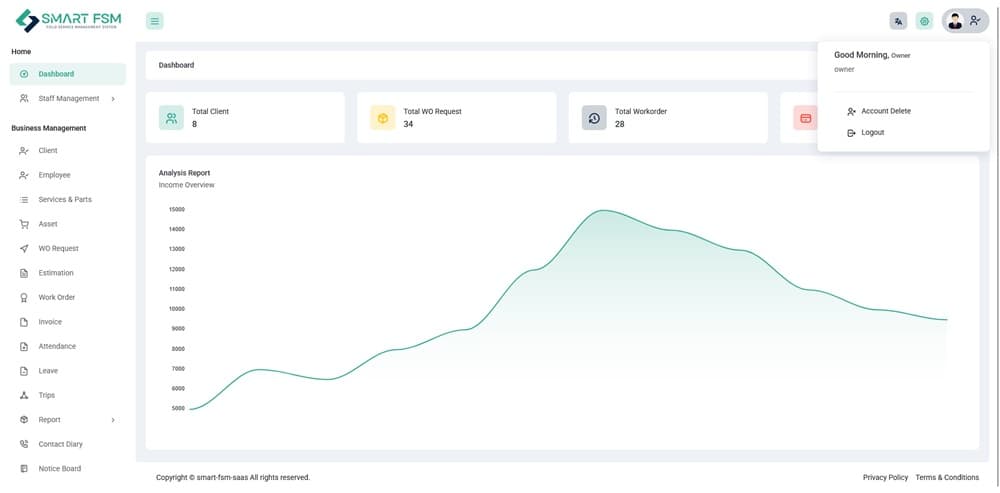The height and width of the screenshot is (493, 1000).
Task: Click the red card icon tile
Action: [x=805, y=118]
